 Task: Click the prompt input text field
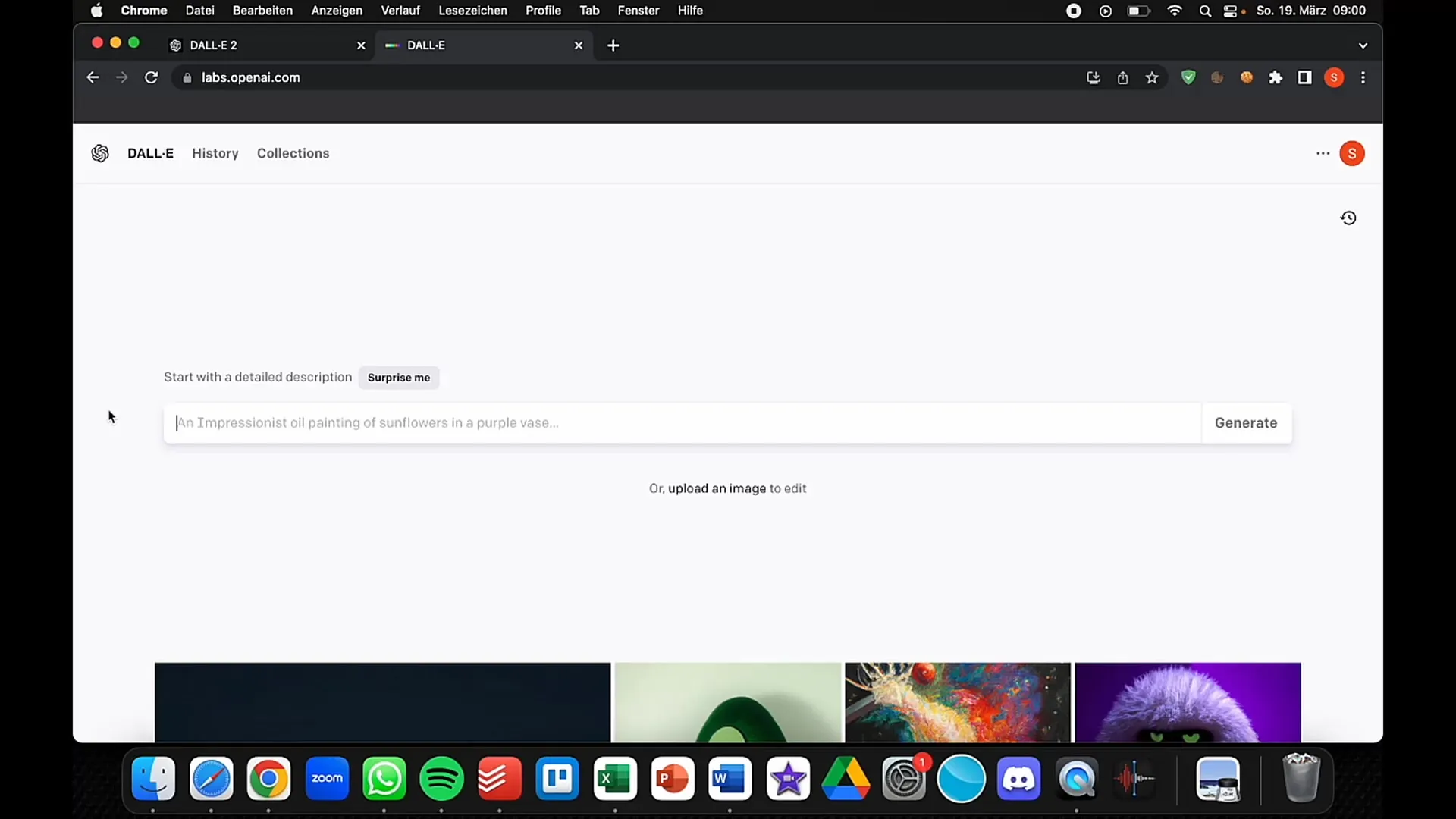pos(684,422)
